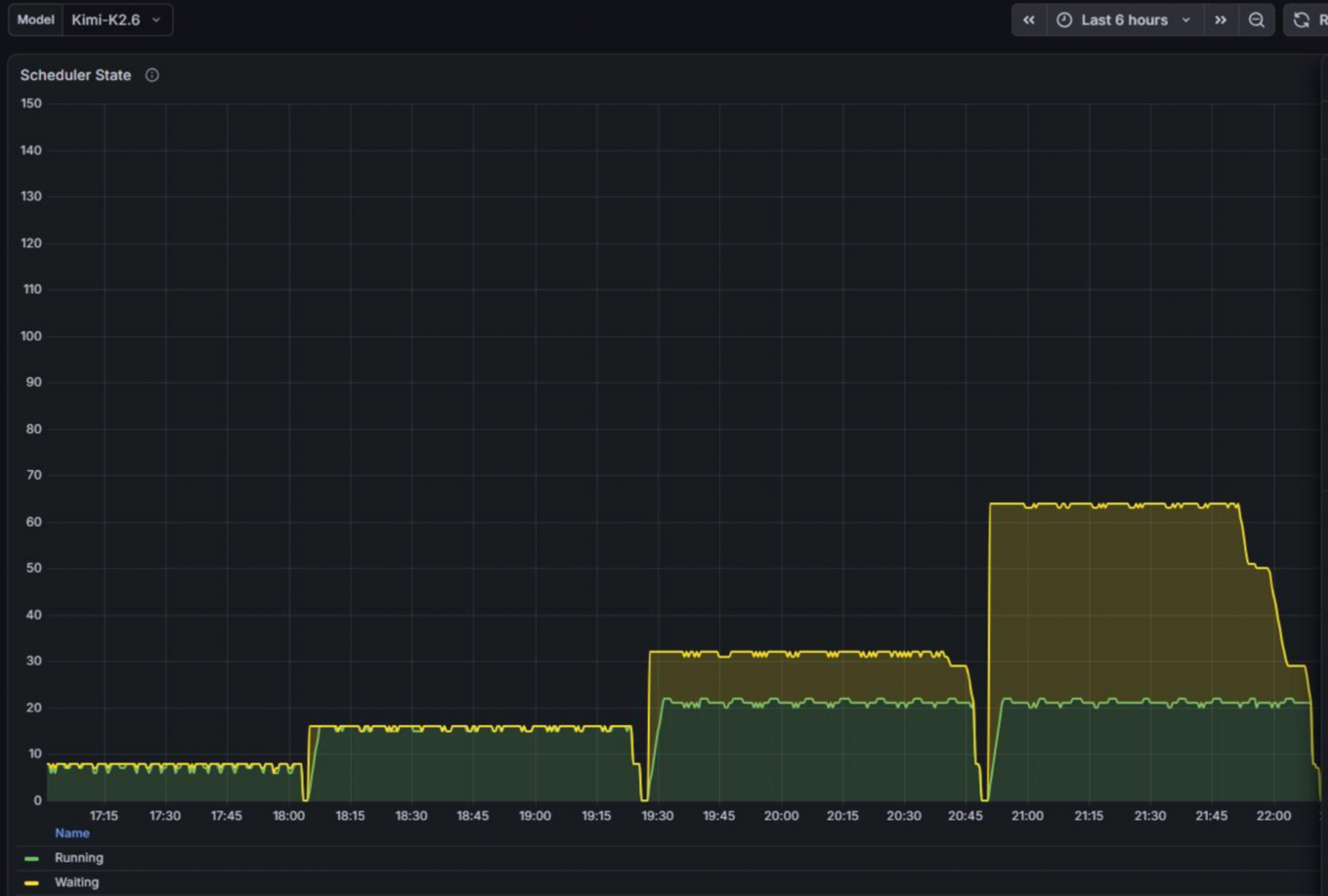Shift time range forward with double-right arrows
The height and width of the screenshot is (896, 1328).
pos(1221,20)
